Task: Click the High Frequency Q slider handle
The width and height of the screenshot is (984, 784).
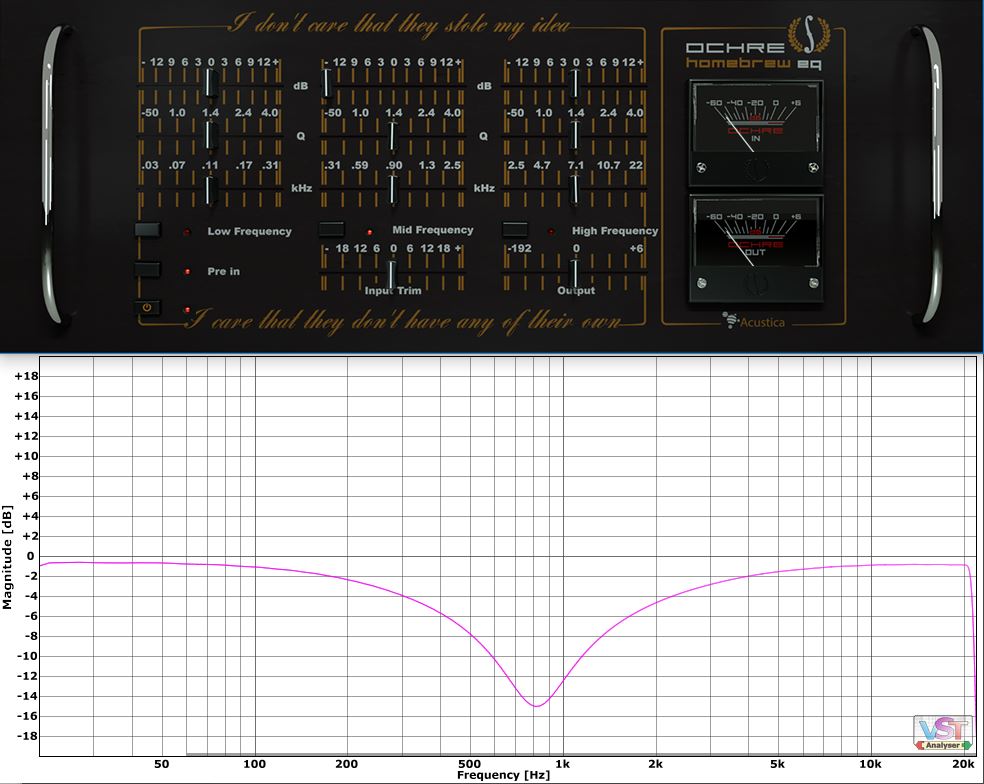Action: tap(574, 136)
